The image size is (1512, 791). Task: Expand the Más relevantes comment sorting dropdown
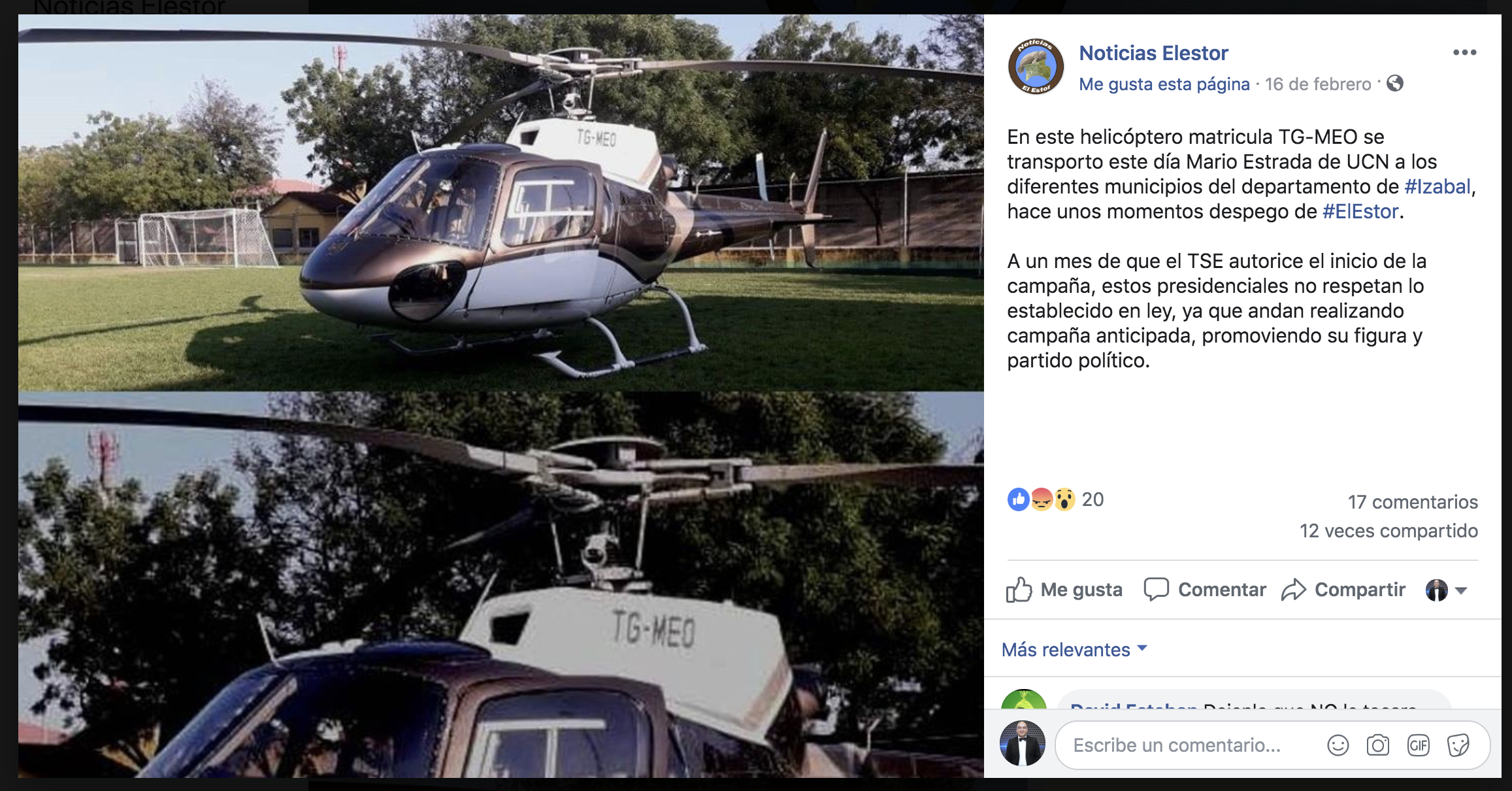click(x=1074, y=649)
